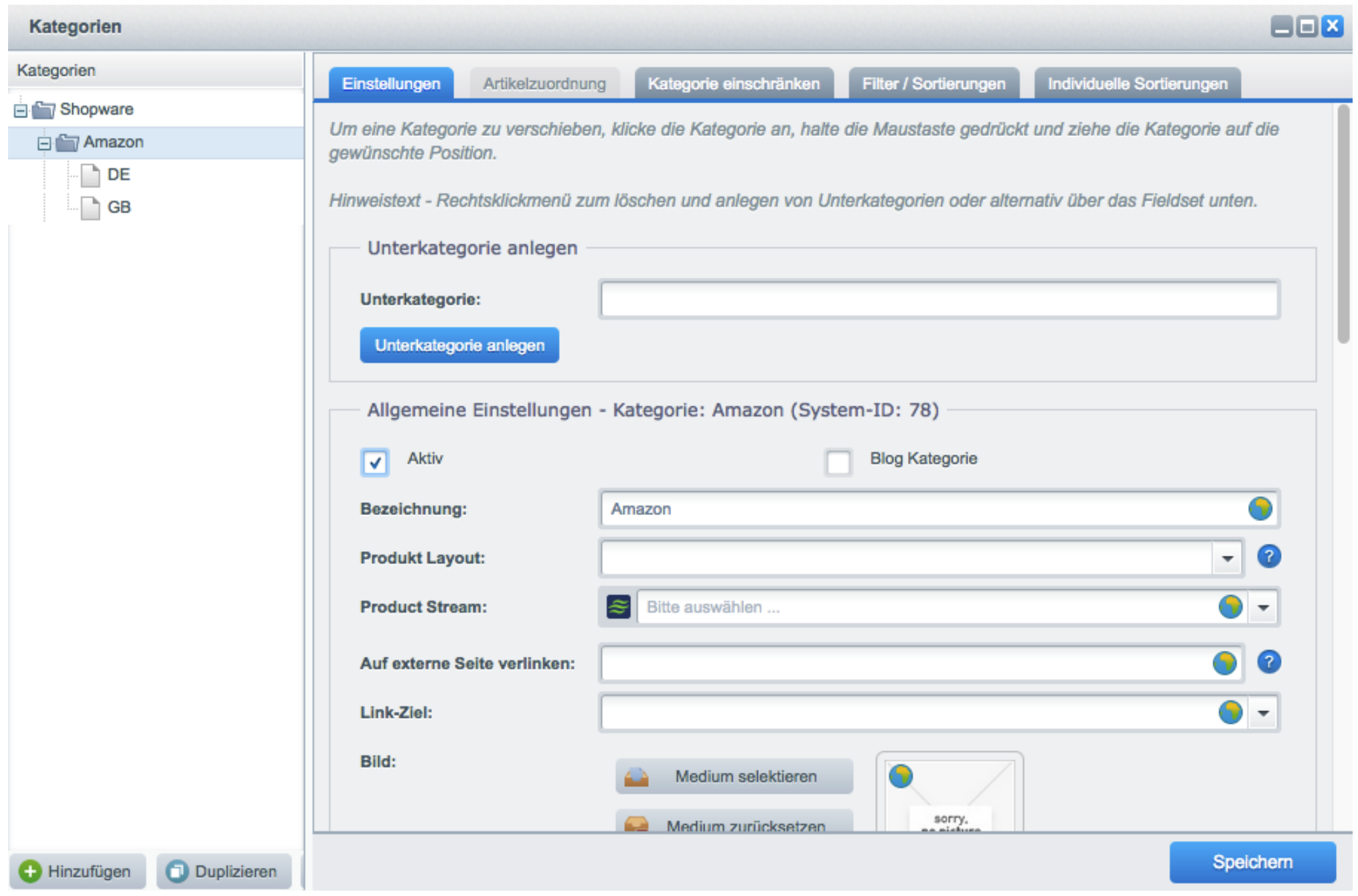Click globe icon in externe Seite field
This screenshot has height=896, width=1358.
tap(1224, 664)
